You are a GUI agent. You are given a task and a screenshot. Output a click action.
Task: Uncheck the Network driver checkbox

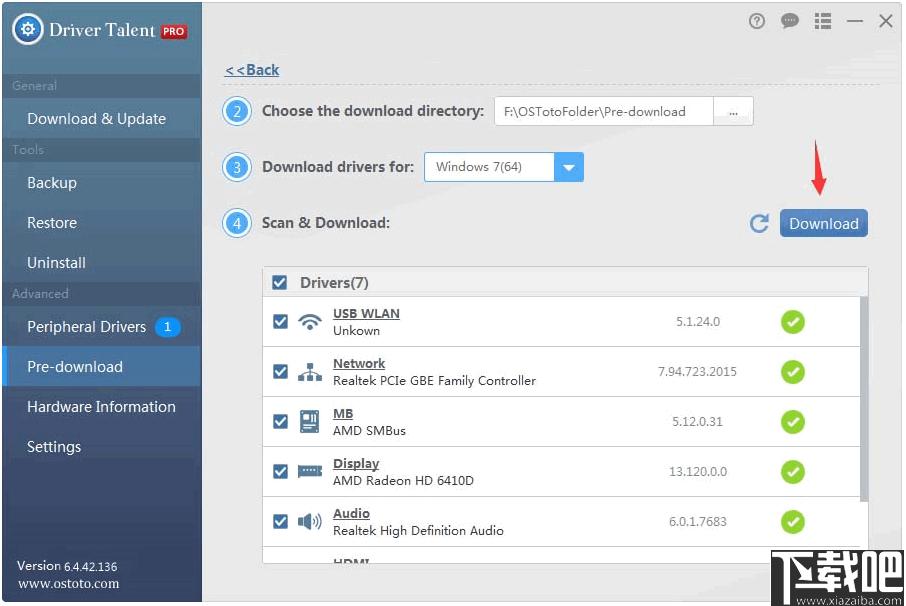[280, 371]
